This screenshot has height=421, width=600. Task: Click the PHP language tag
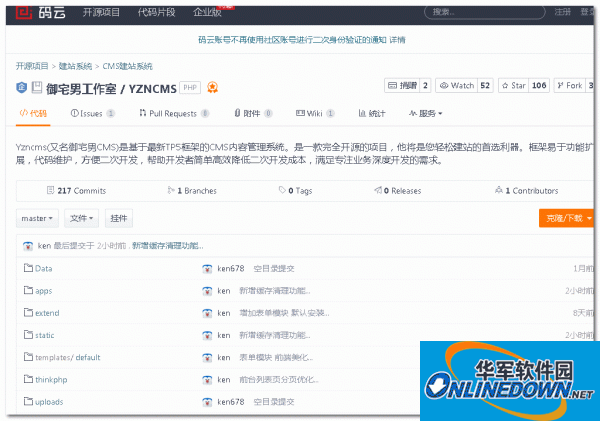(190, 88)
